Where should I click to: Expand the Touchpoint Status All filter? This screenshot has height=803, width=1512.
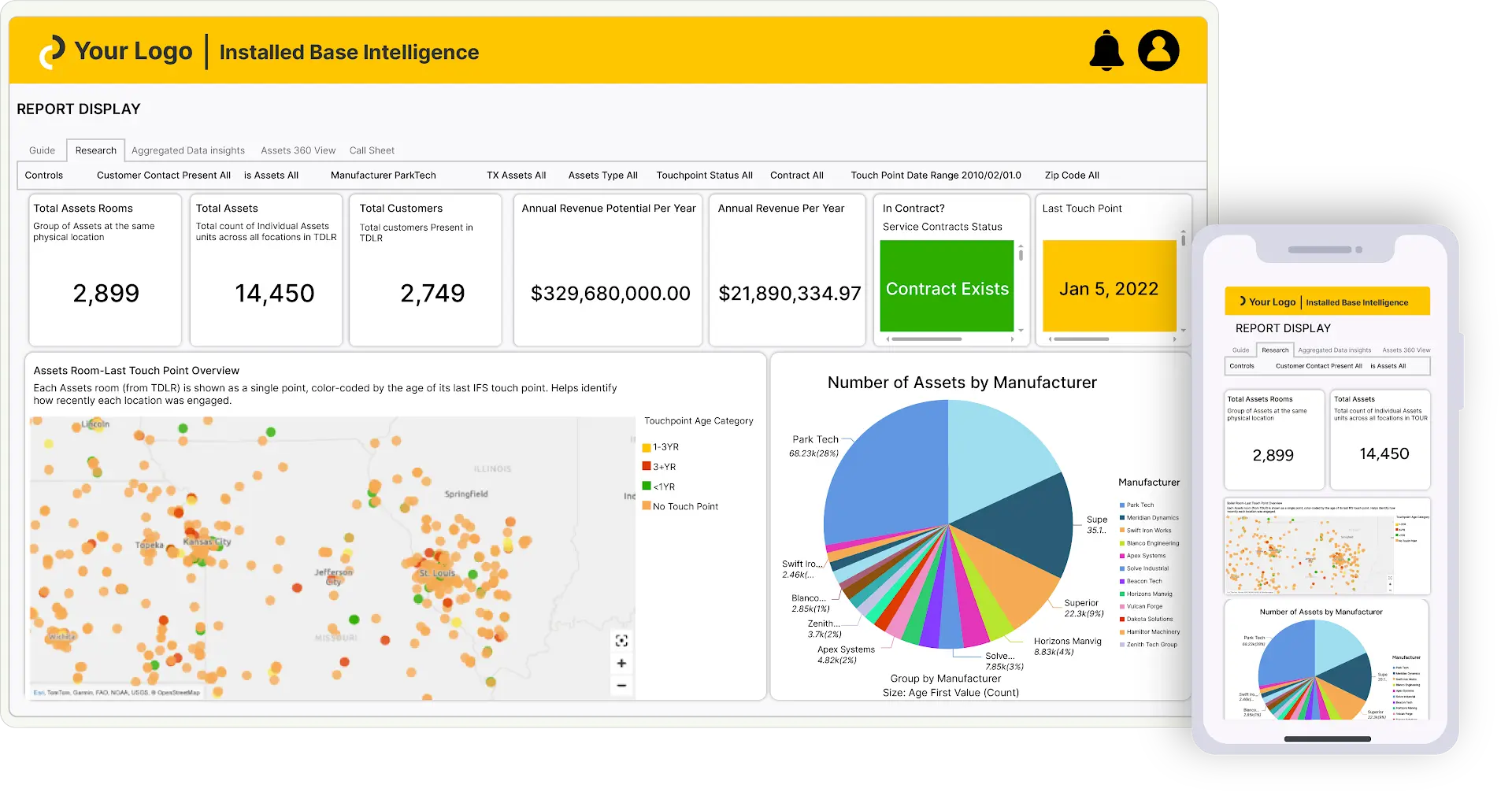point(704,175)
